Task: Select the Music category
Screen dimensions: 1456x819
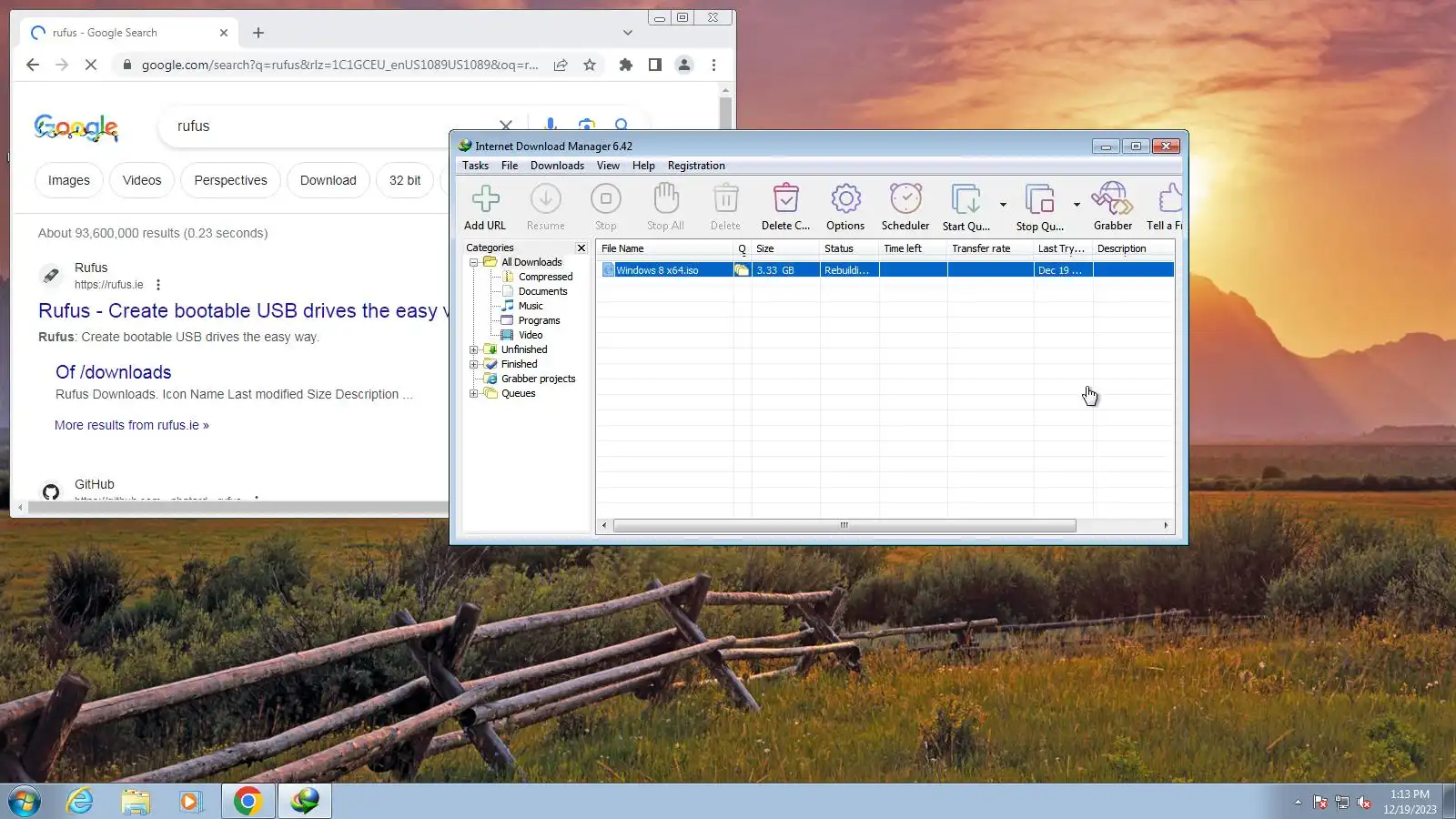Action: click(531, 306)
